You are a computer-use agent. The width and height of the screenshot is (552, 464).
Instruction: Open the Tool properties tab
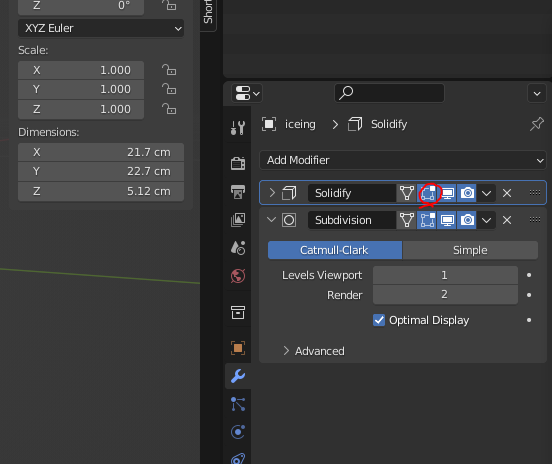pos(238,128)
